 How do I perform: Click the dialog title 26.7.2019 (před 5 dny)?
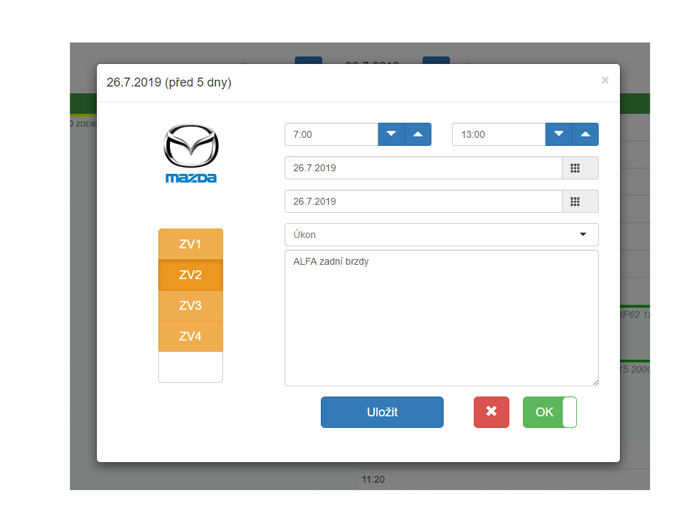coord(169,83)
